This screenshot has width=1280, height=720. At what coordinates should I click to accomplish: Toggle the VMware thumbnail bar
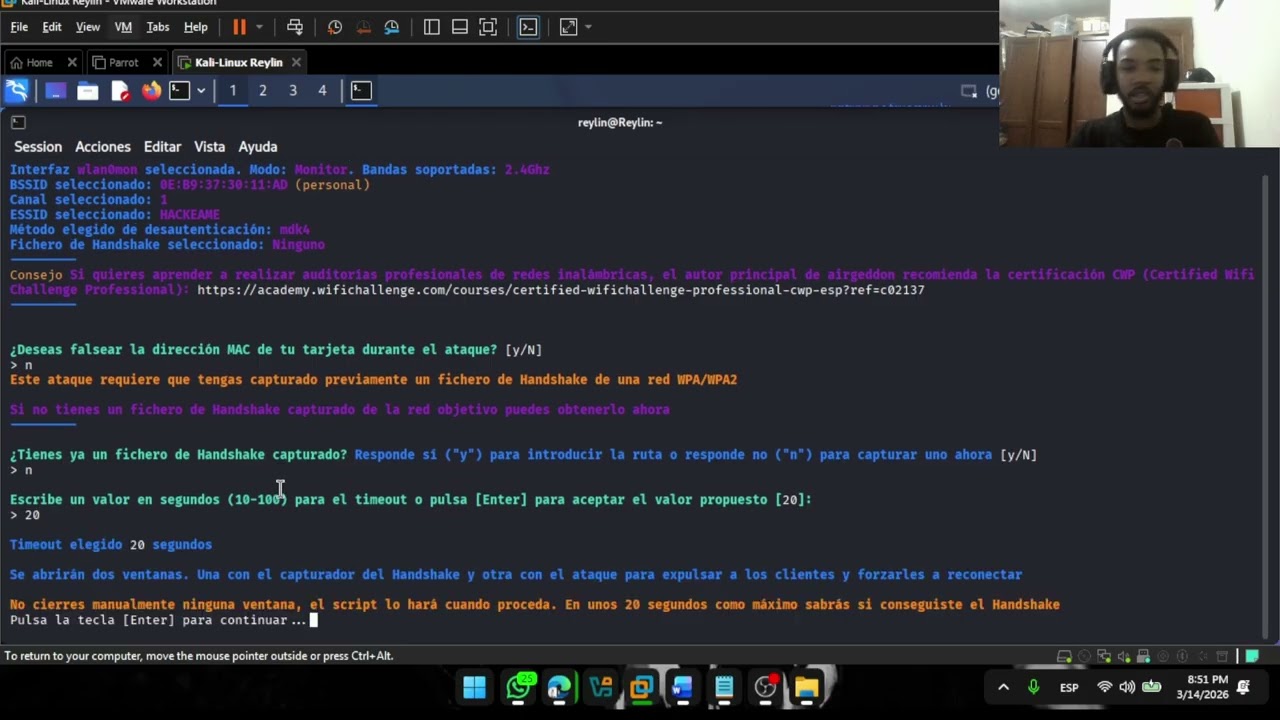460,27
